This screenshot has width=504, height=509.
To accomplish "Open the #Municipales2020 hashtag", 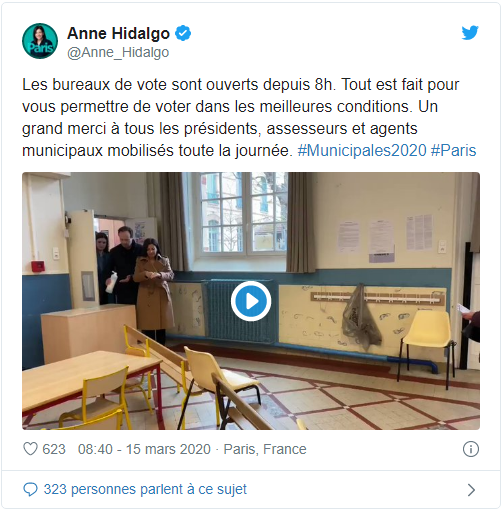I will point(362,150).
